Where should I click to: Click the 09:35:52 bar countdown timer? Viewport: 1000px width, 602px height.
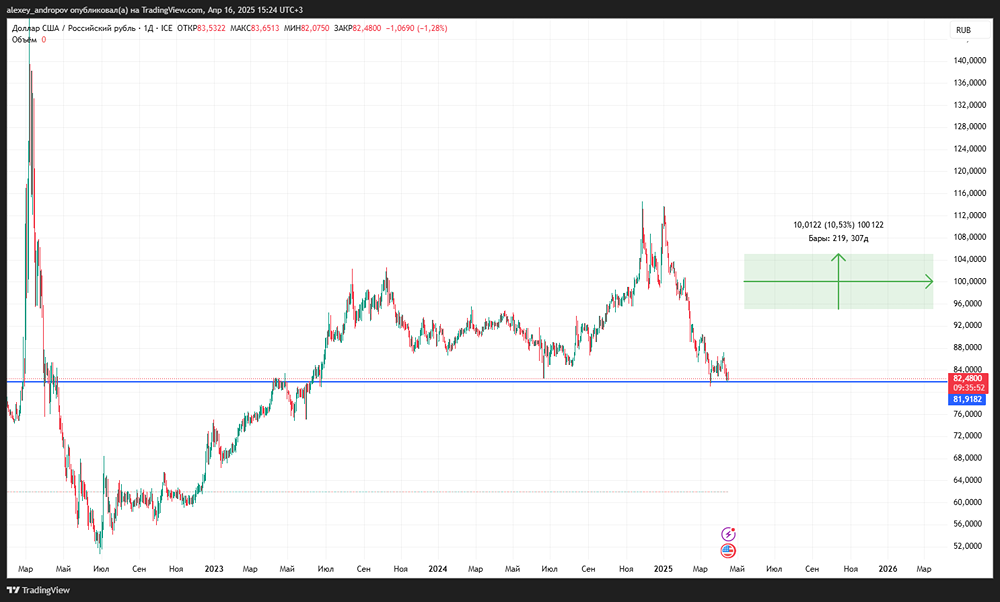coord(968,388)
